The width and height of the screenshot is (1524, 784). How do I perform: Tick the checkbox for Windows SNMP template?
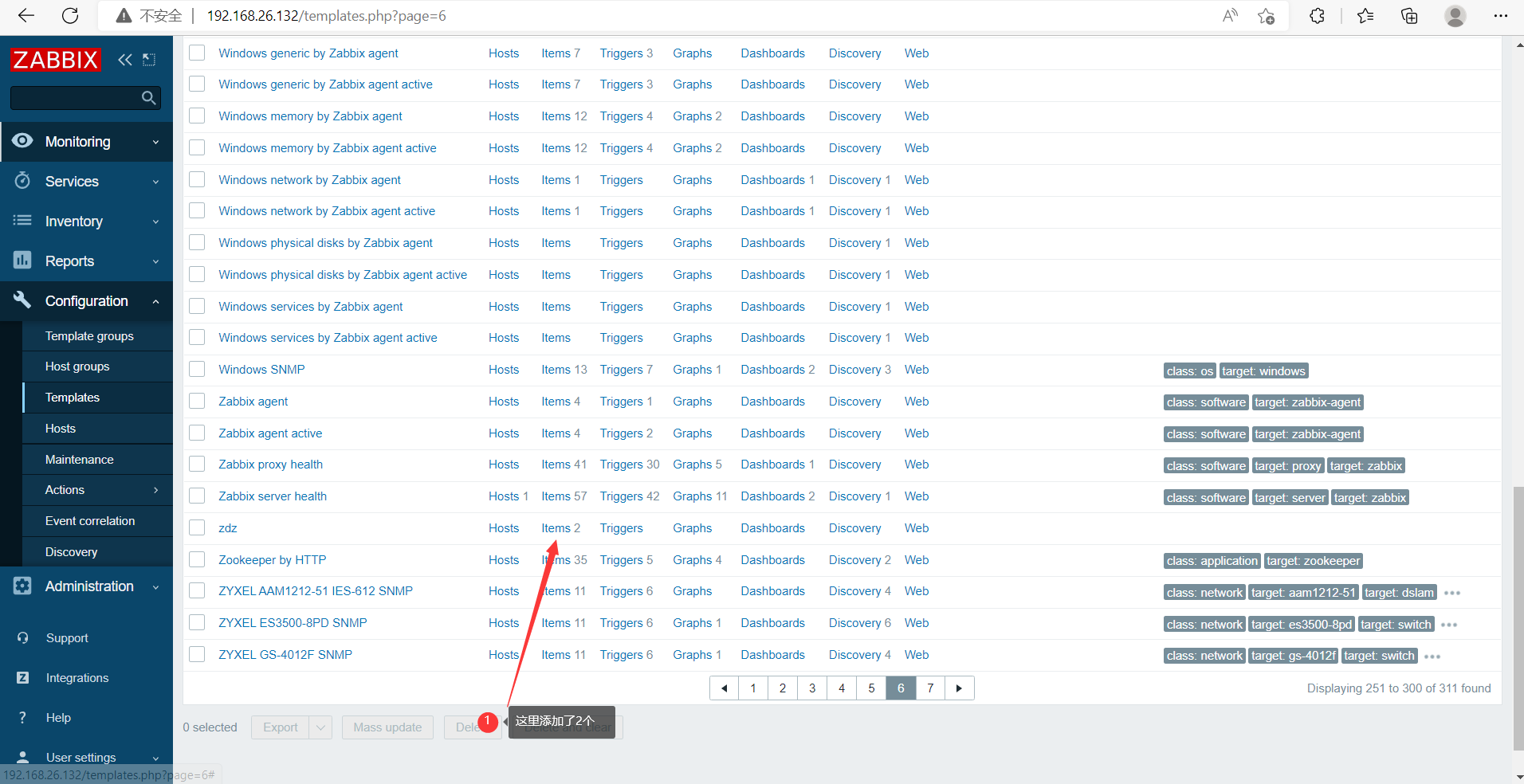[x=197, y=370]
